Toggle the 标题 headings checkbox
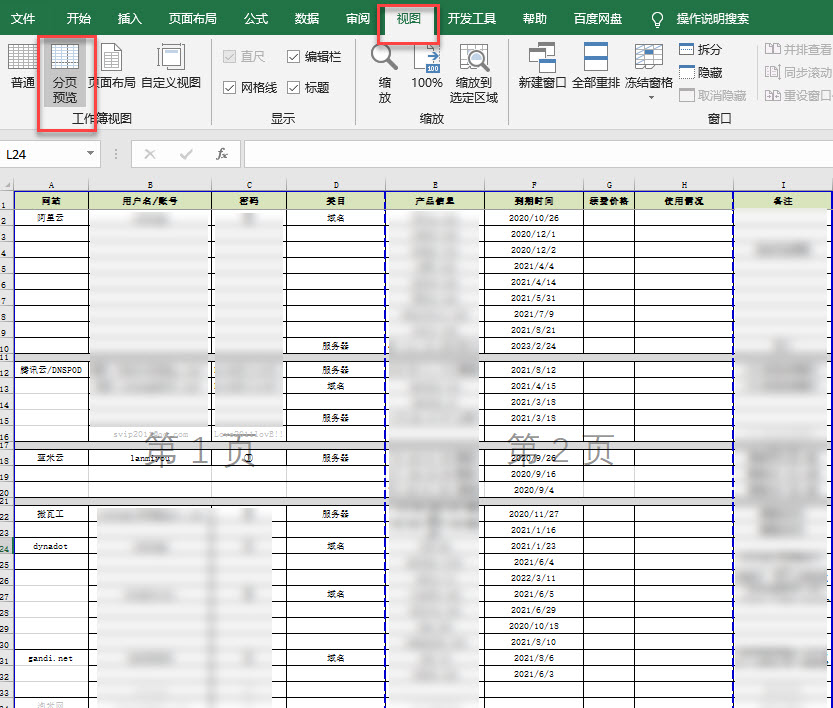This screenshot has height=708, width=833. click(294, 87)
